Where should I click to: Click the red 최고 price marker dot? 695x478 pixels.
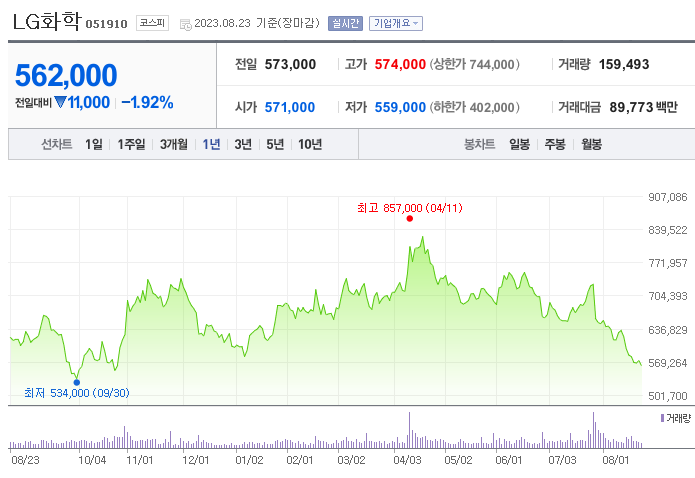[x=410, y=219]
